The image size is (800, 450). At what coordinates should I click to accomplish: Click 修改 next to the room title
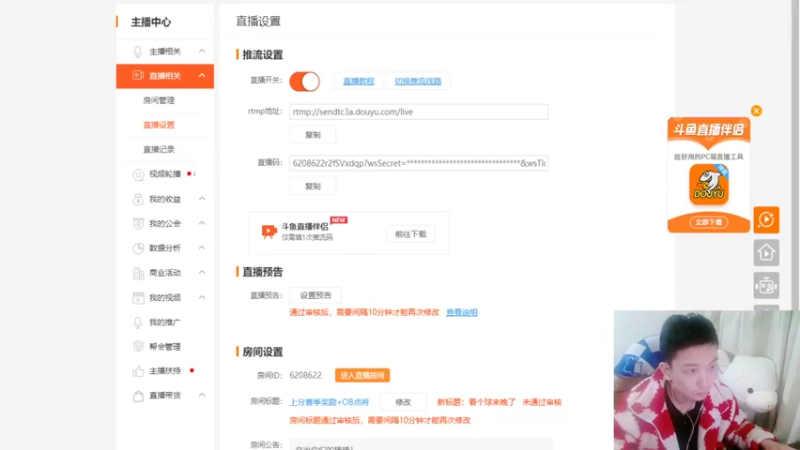[403, 402]
